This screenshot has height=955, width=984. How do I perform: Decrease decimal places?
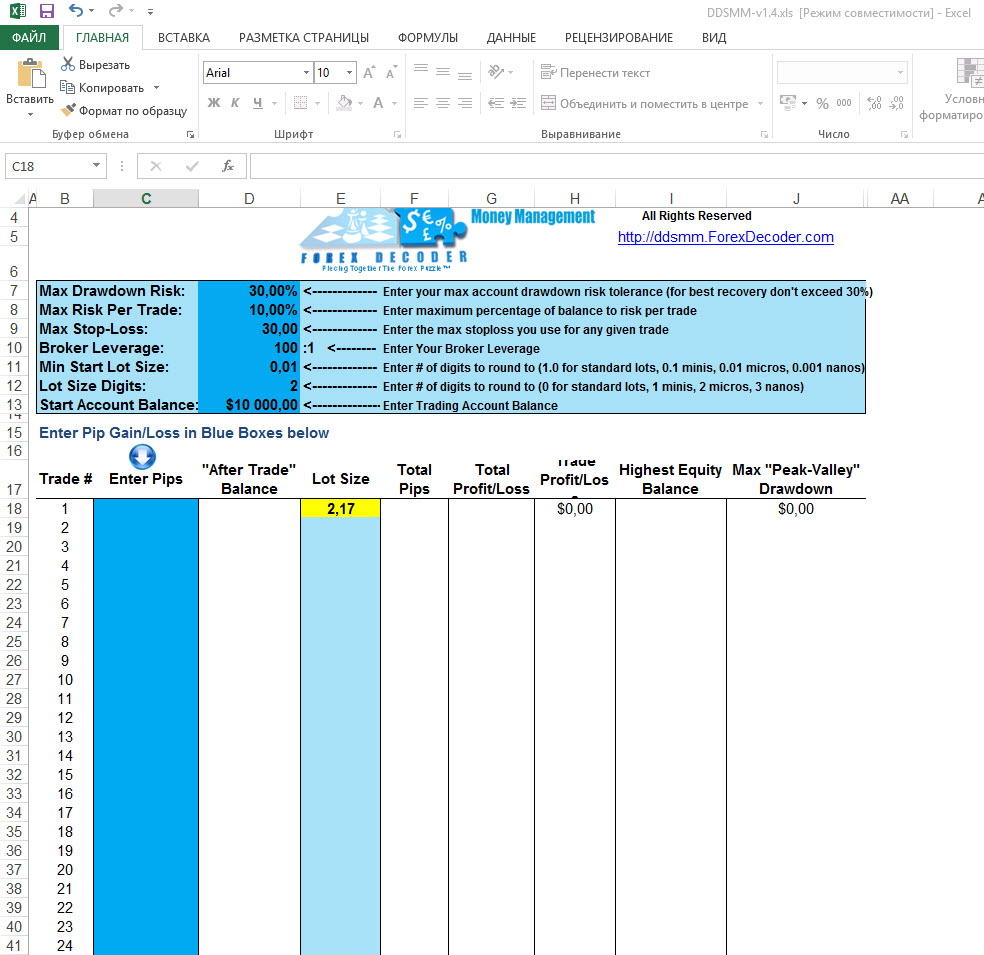coord(897,103)
